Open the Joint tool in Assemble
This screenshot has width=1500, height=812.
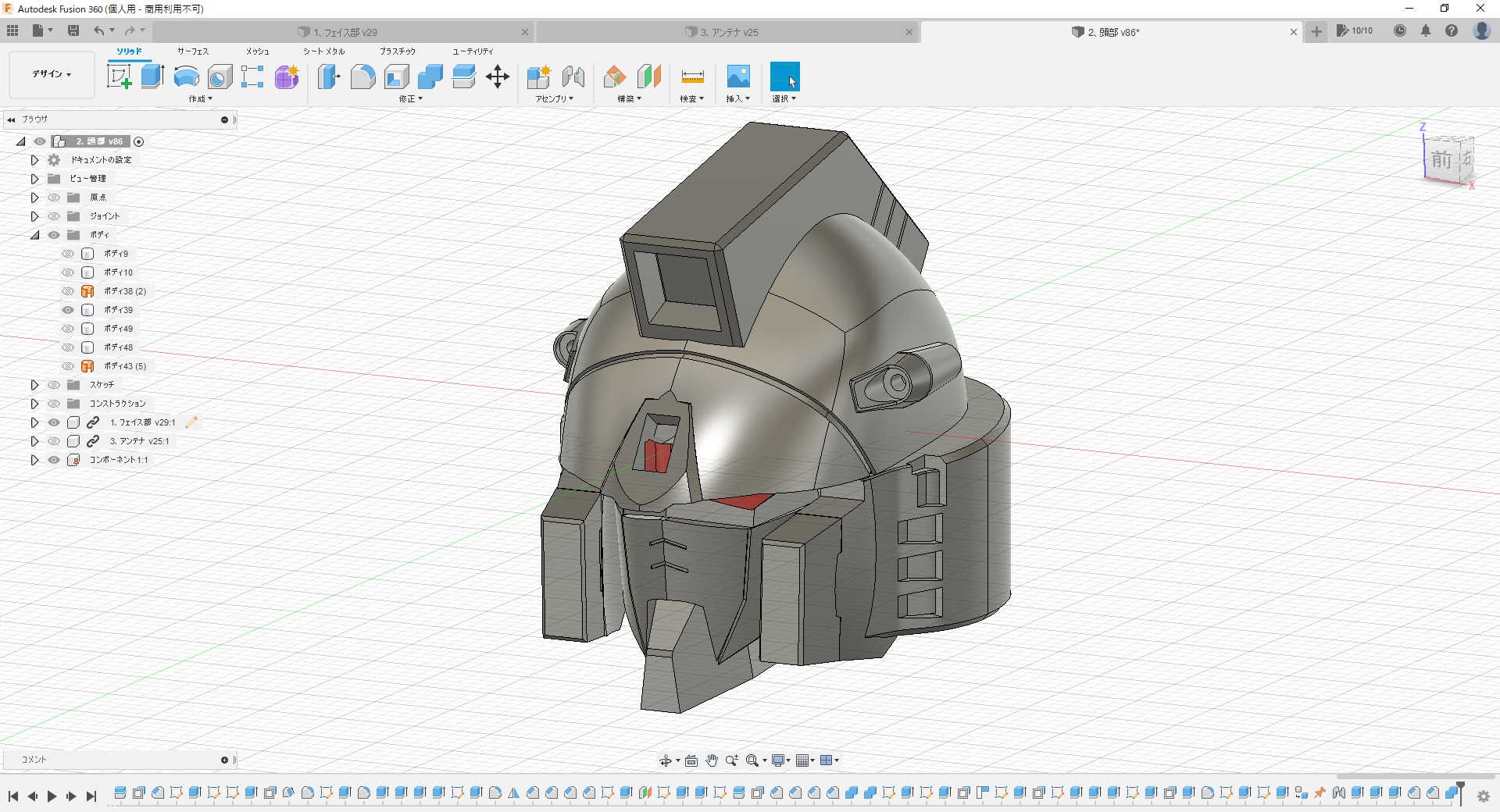[x=573, y=77]
